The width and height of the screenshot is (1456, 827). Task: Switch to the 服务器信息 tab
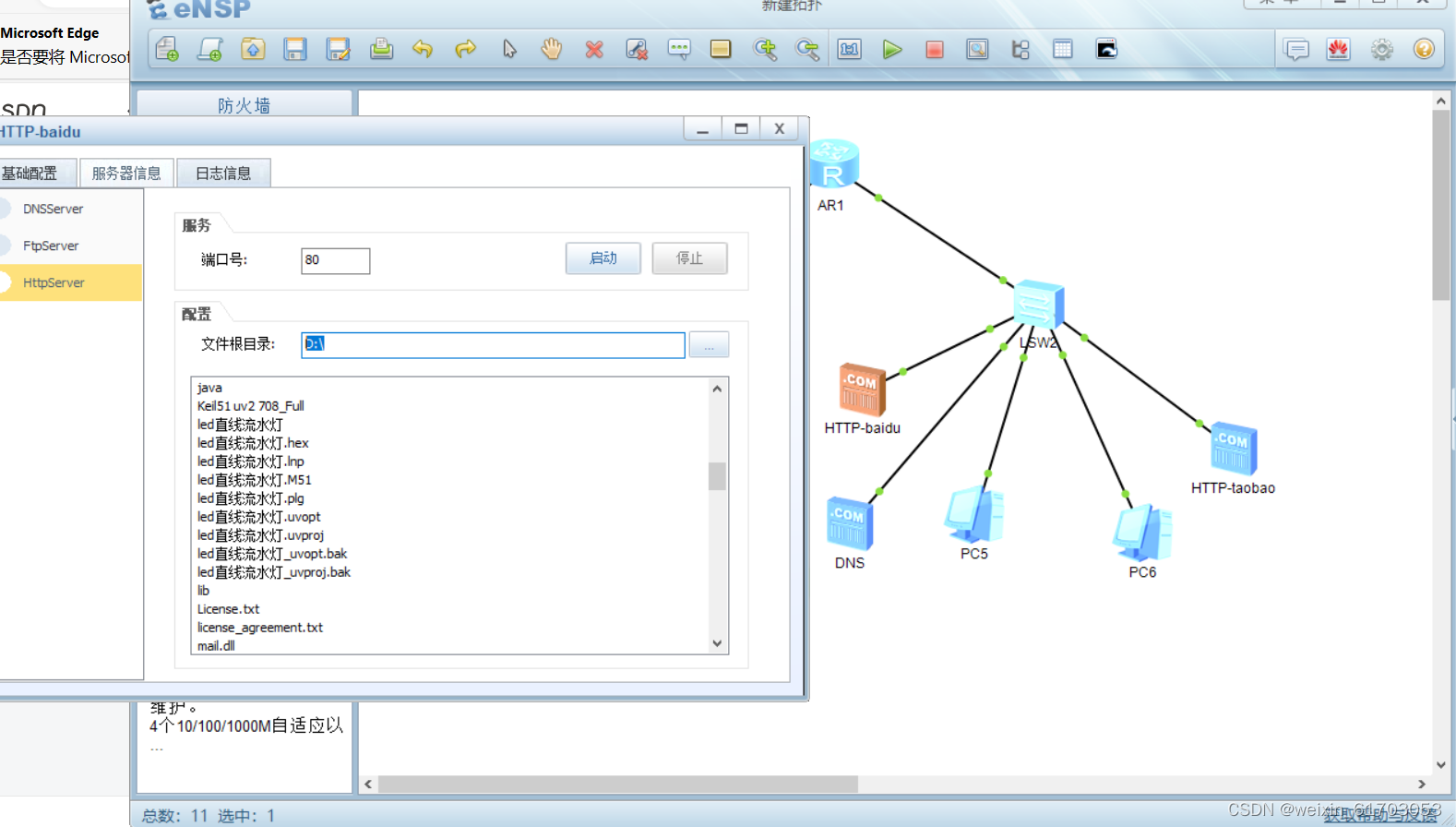pos(126,173)
